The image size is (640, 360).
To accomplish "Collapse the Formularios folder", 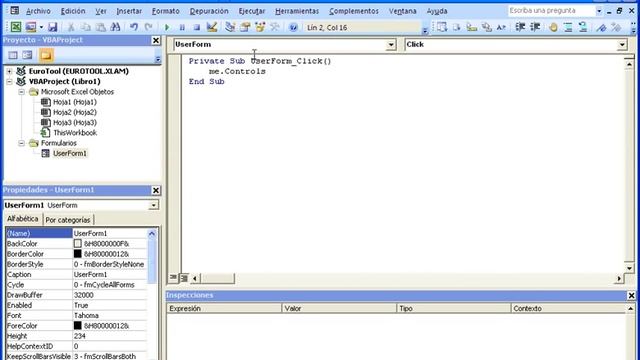I will coord(21,143).
